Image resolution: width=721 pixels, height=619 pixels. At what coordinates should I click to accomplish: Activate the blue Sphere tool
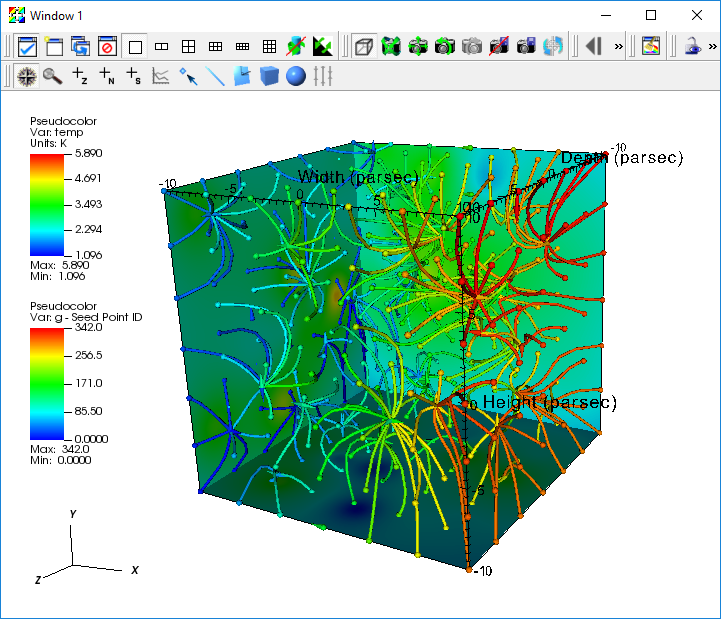295,76
